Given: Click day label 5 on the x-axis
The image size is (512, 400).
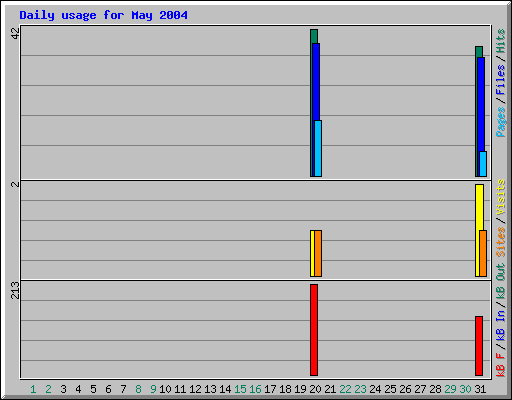Looking at the screenshot, I should [x=93, y=389].
